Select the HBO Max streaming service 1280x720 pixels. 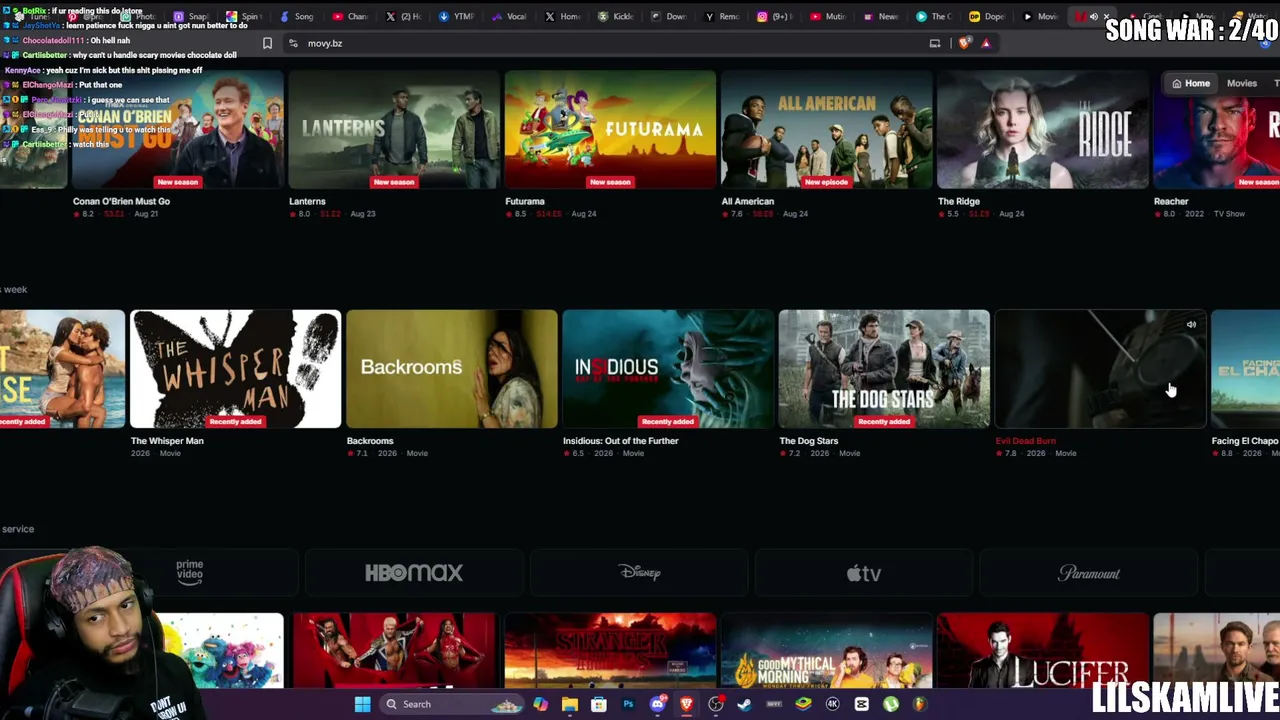414,573
